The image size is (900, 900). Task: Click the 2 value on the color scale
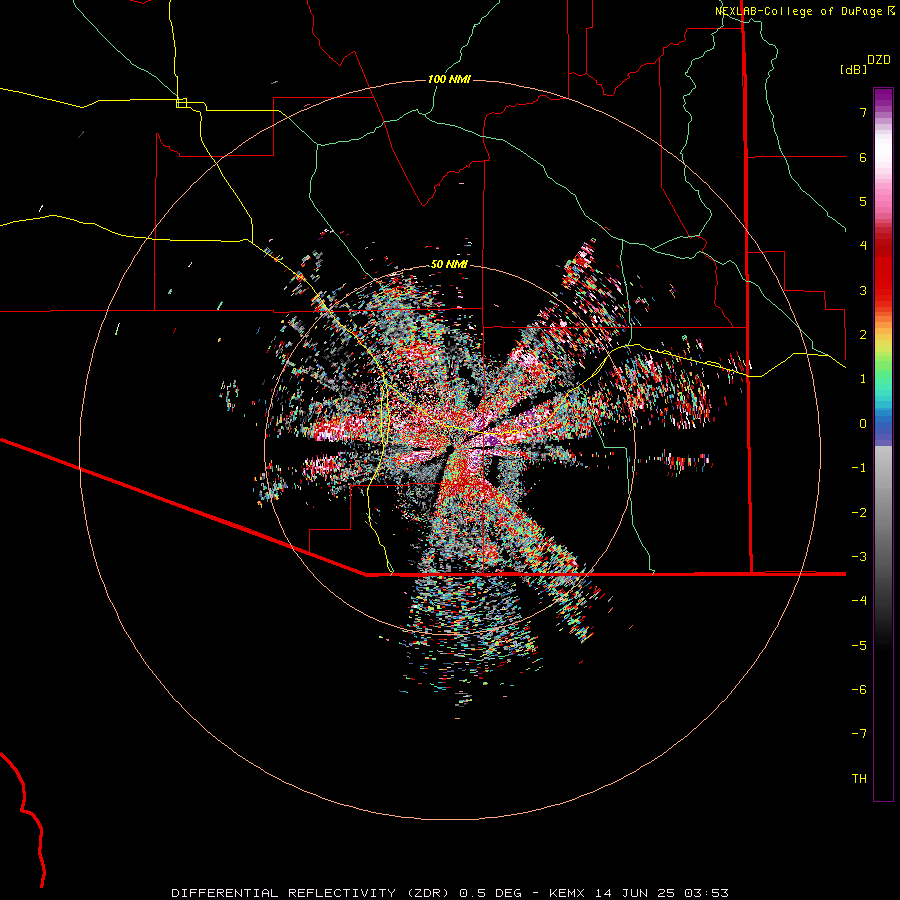pos(863,335)
